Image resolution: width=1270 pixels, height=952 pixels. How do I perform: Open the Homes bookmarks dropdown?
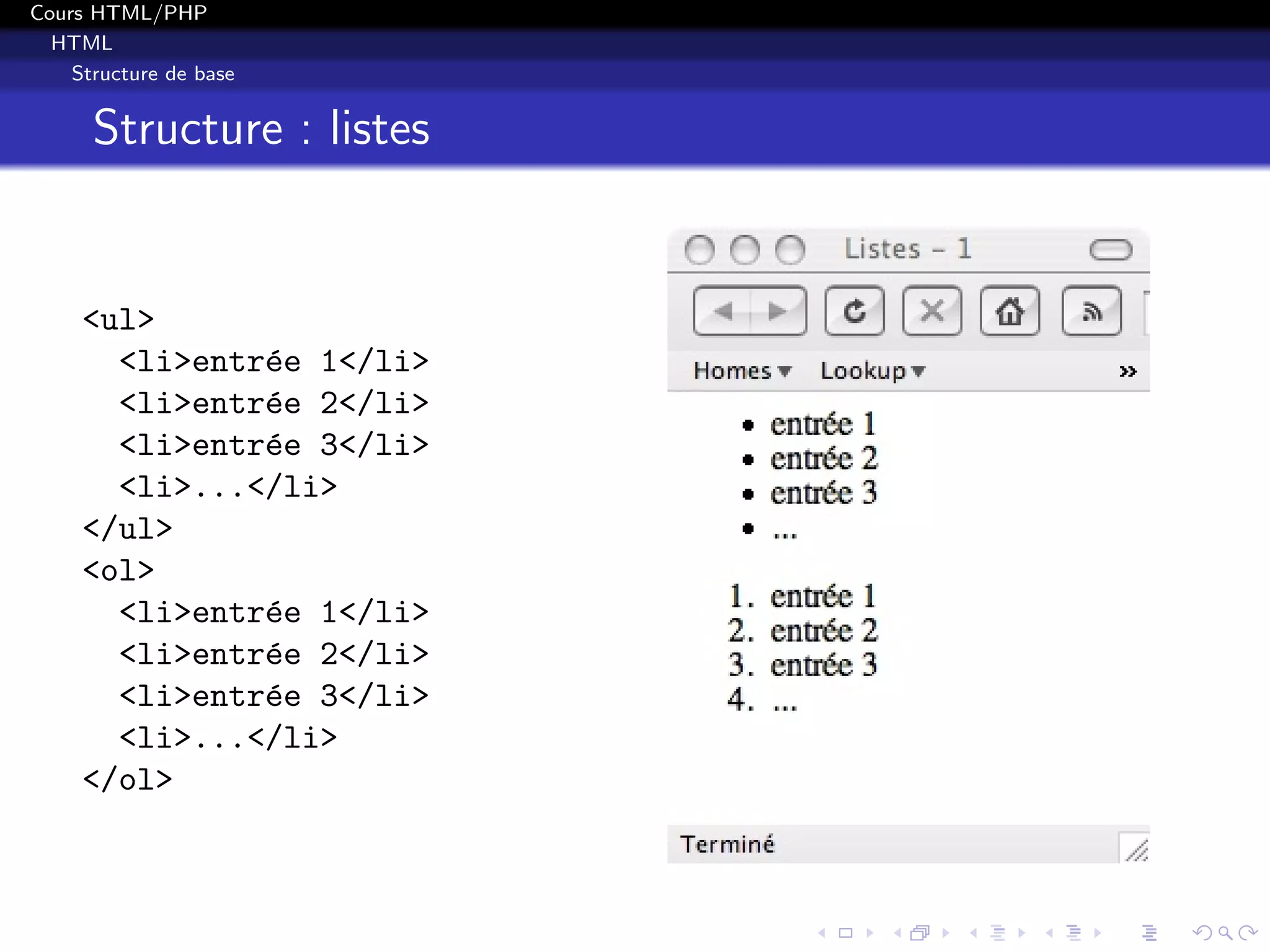[742, 371]
